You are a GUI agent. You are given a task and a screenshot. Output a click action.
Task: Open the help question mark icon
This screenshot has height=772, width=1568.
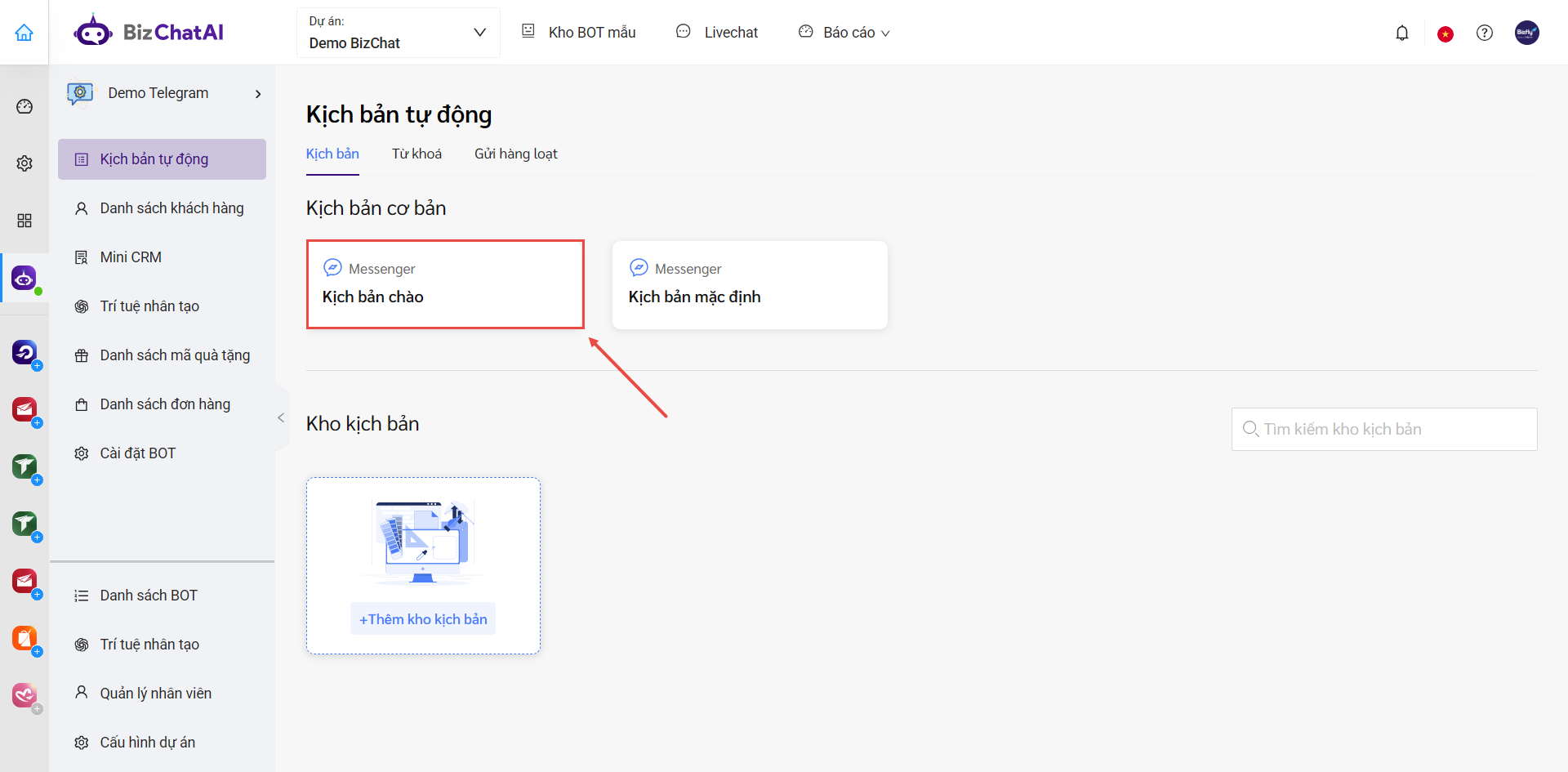(x=1485, y=33)
